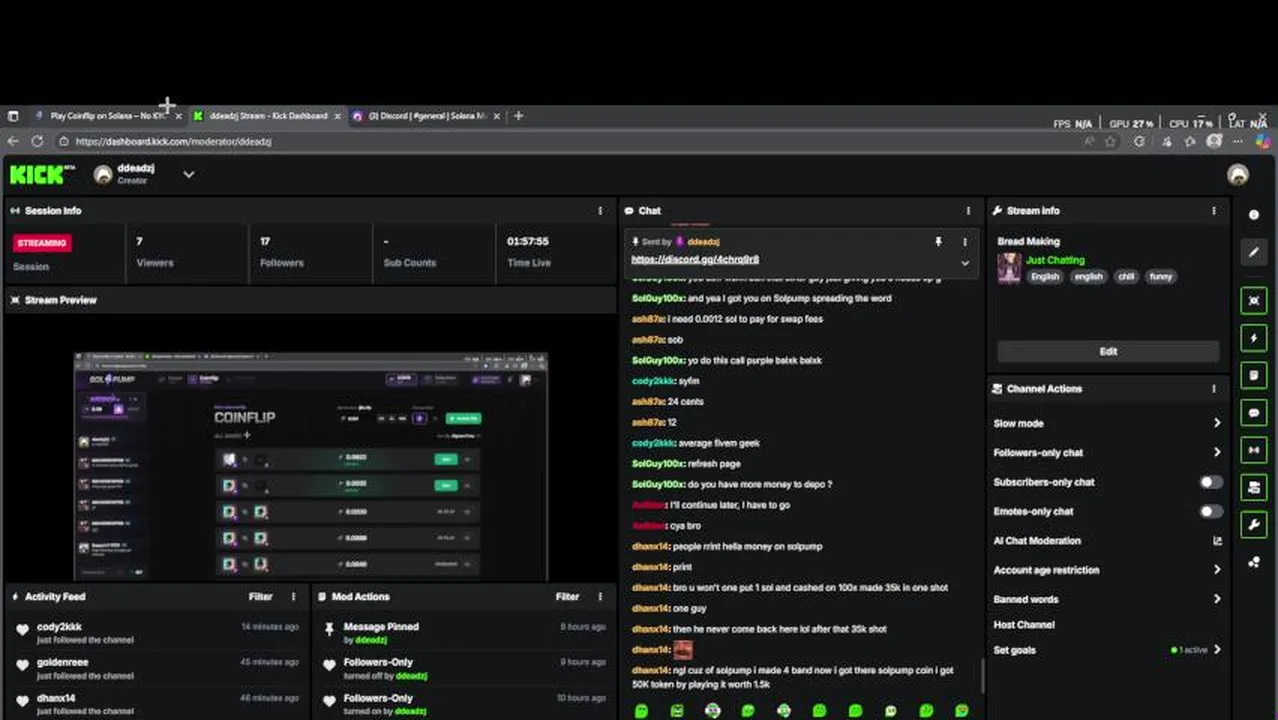Open Channel Actions panel options menu
This screenshot has height=720, width=1278.
tap(1214, 389)
